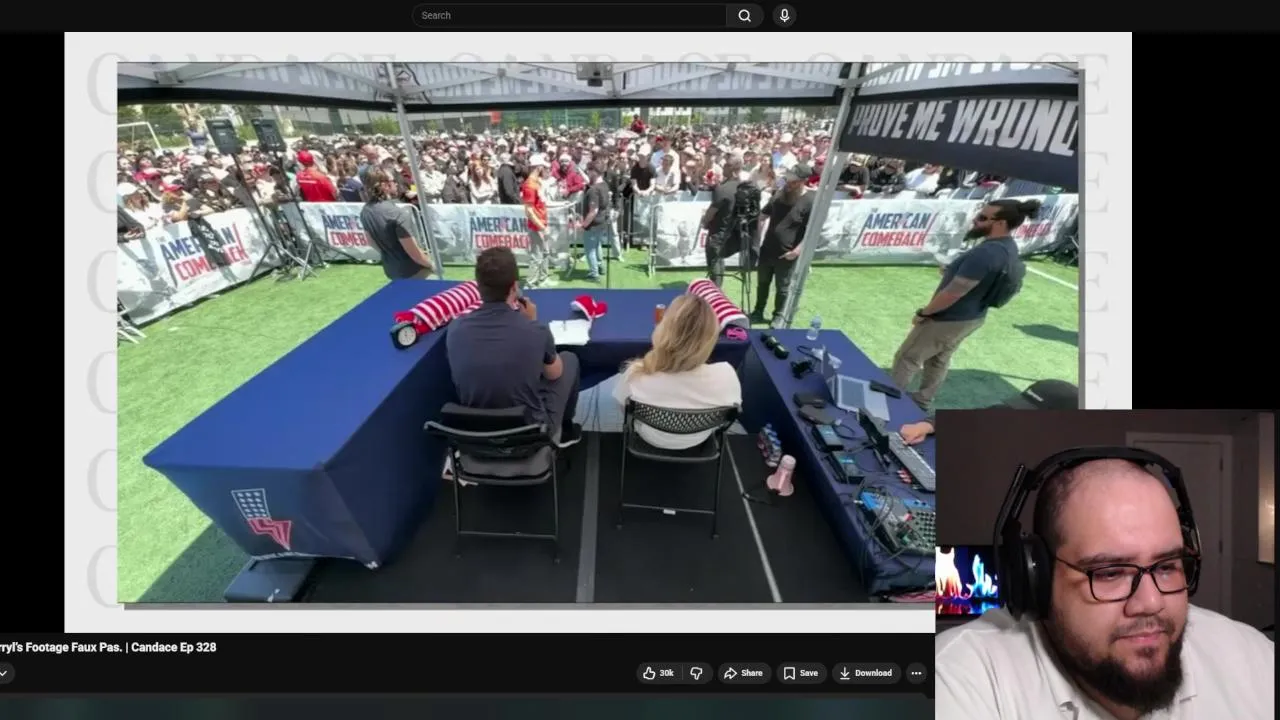
Task: Activate voice search microphone icon
Action: [784, 15]
